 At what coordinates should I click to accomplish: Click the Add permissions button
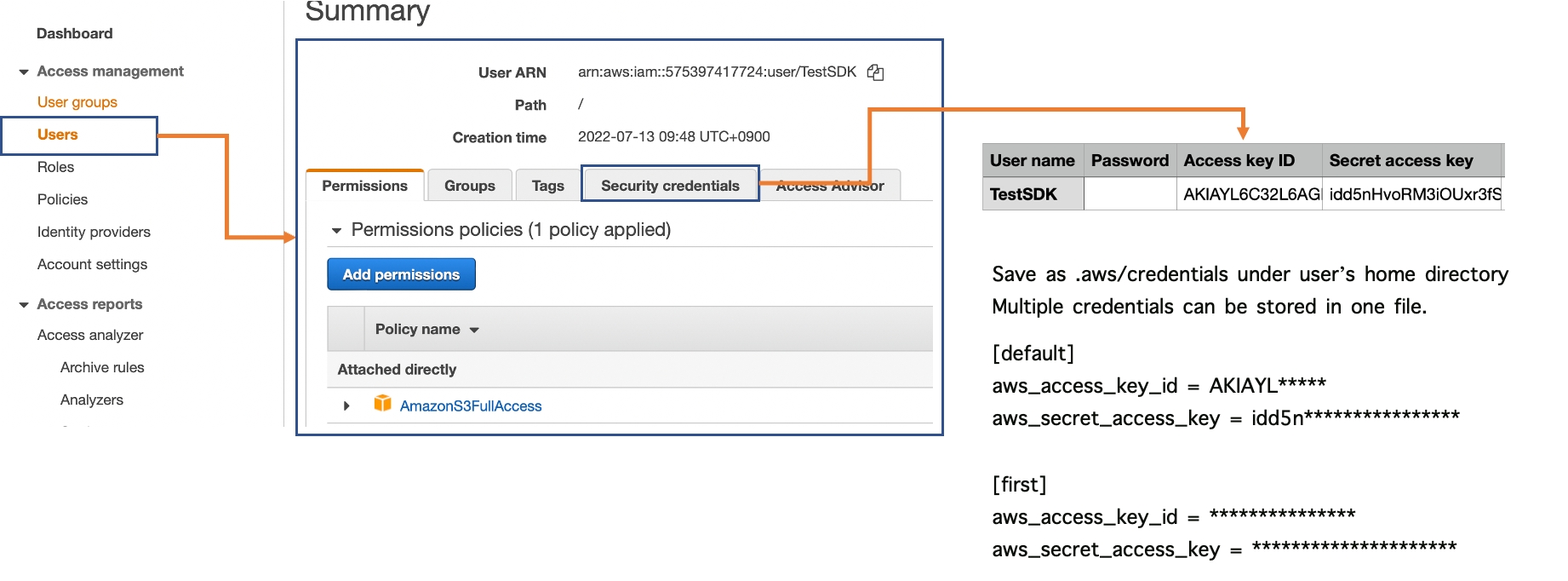point(401,274)
